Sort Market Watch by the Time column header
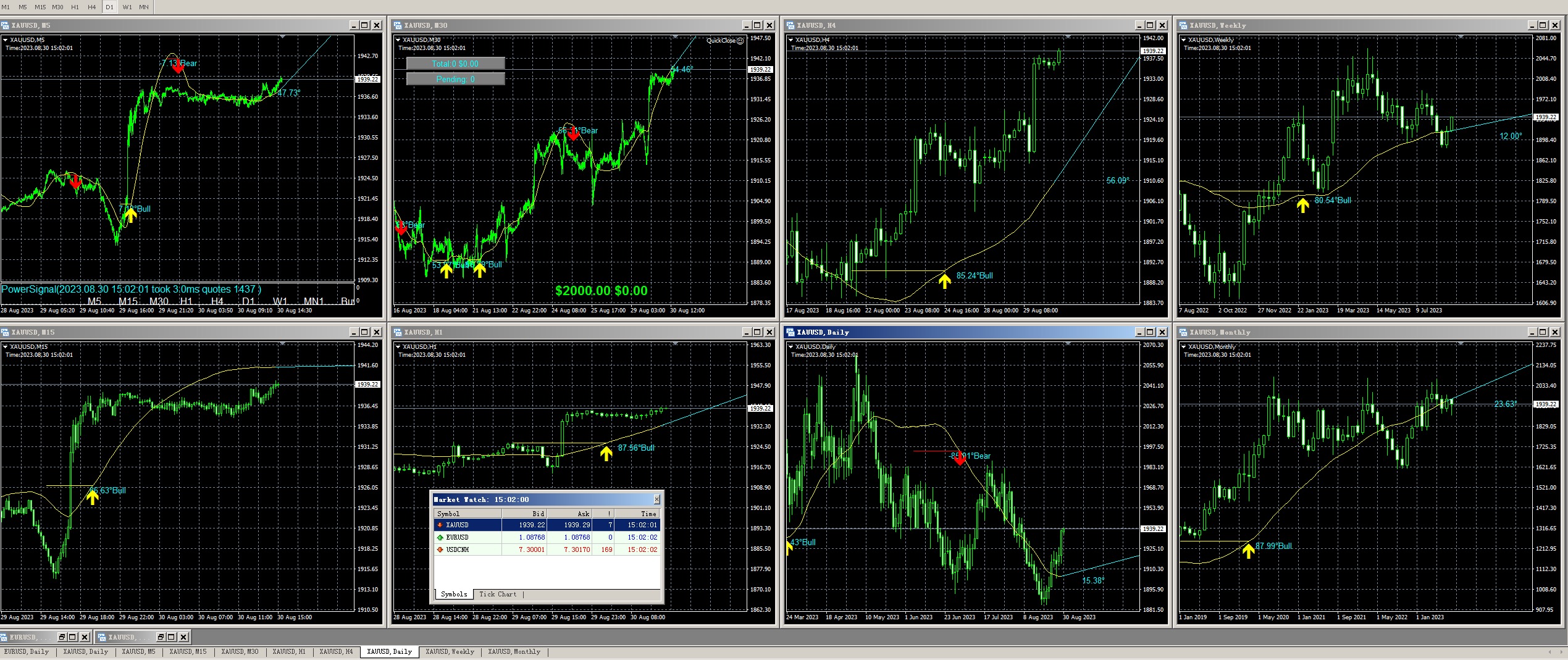1568x660 pixels. pyautogui.click(x=637, y=514)
